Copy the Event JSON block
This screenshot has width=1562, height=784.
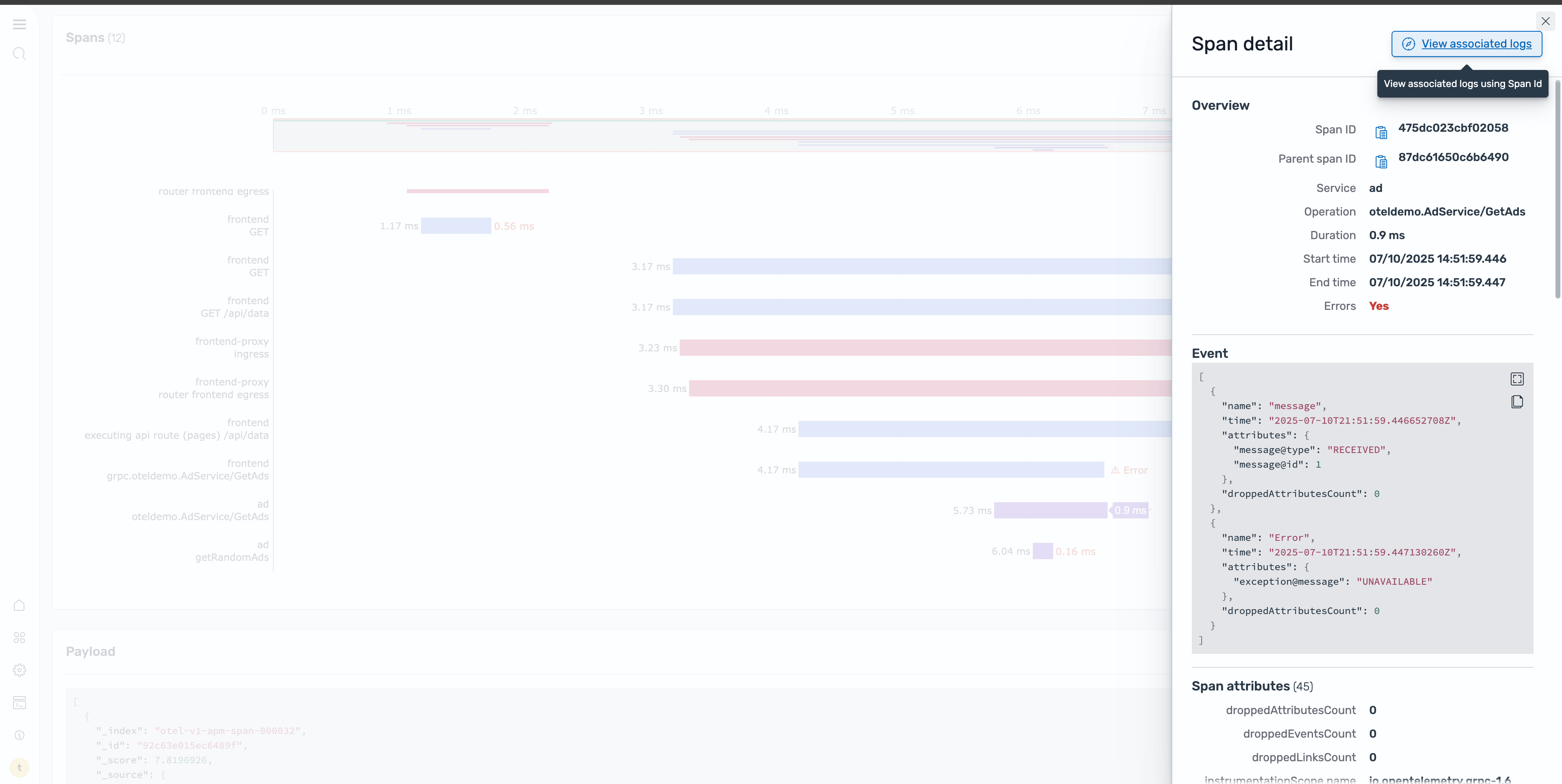click(x=1516, y=401)
